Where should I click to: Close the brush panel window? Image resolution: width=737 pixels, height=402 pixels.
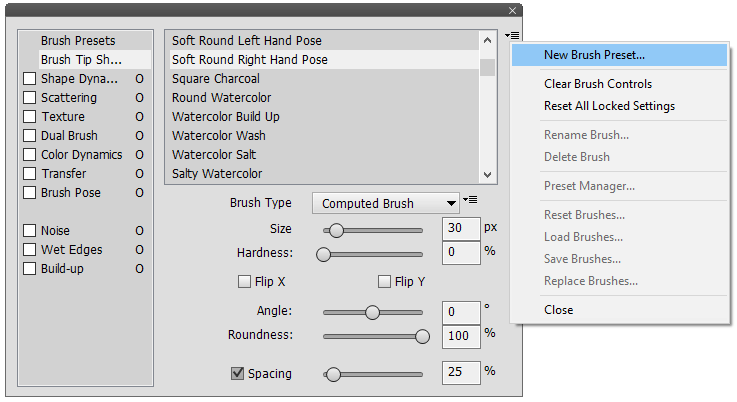514,11
